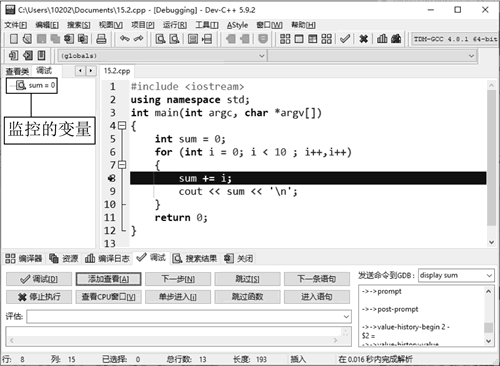Click the Stop execution X toolbar icon
500x366 pixels.
(x=364, y=39)
